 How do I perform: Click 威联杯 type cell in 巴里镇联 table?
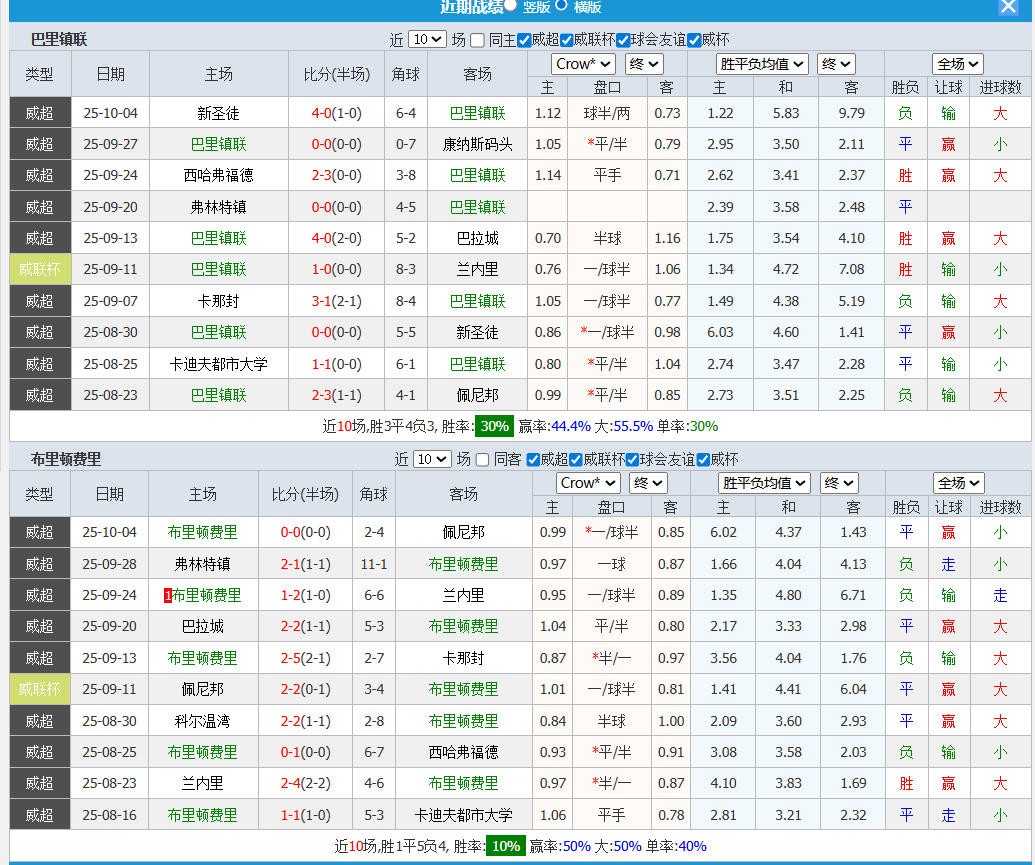click(40, 269)
